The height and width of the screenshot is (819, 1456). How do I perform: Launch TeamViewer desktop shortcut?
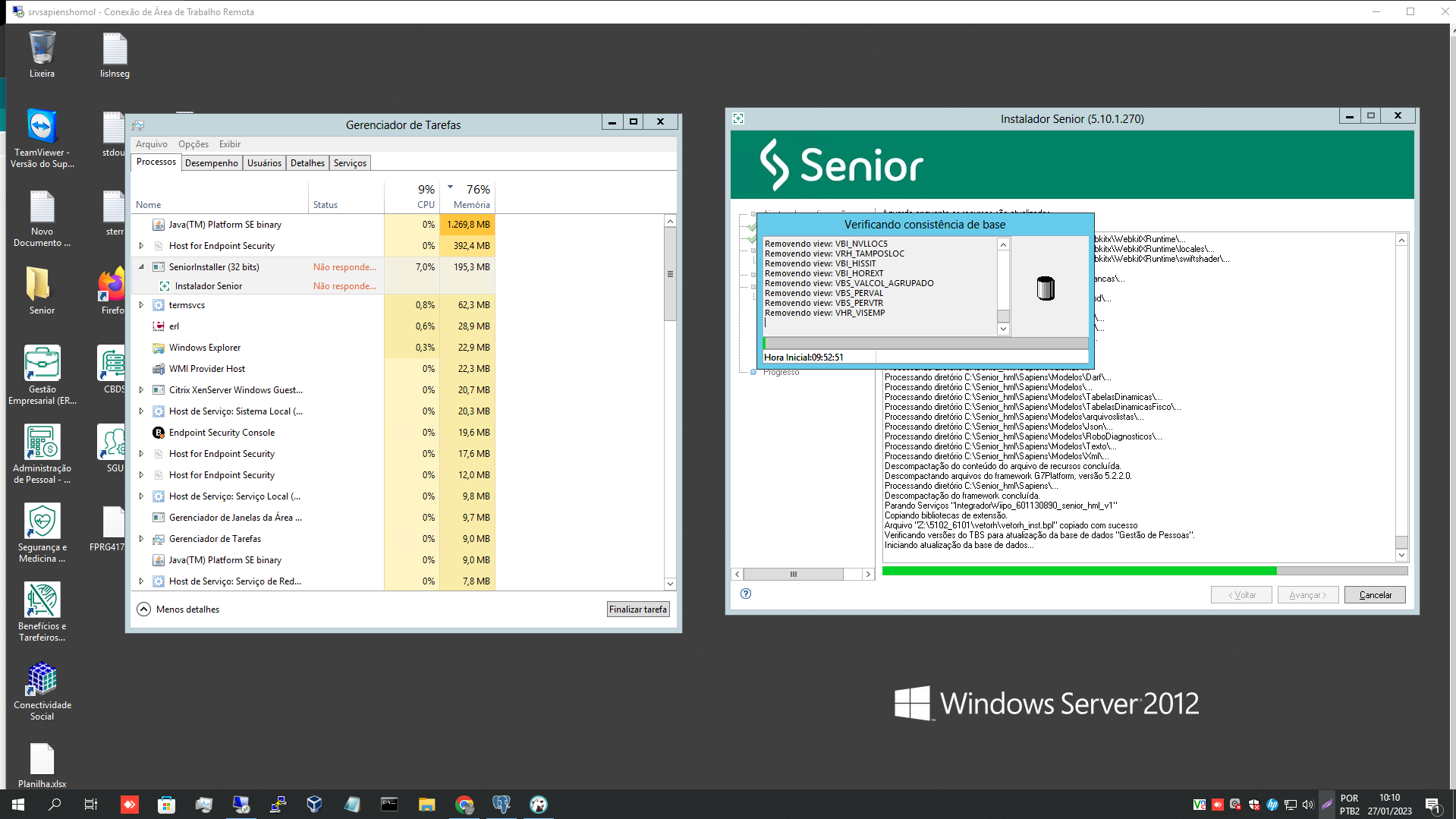point(42,138)
